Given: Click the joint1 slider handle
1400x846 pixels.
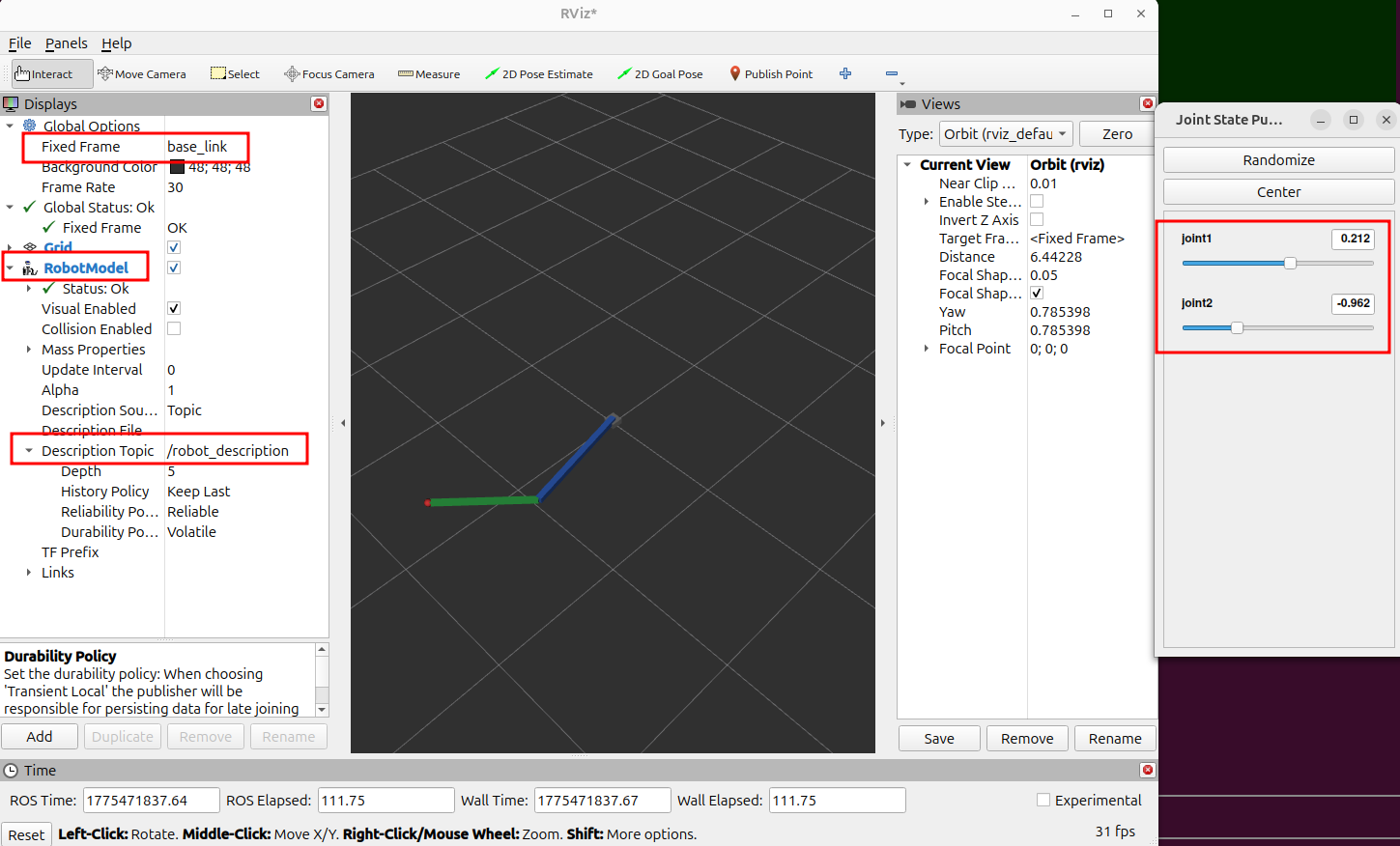Looking at the screenshot, I should [x=1290, y=264].
